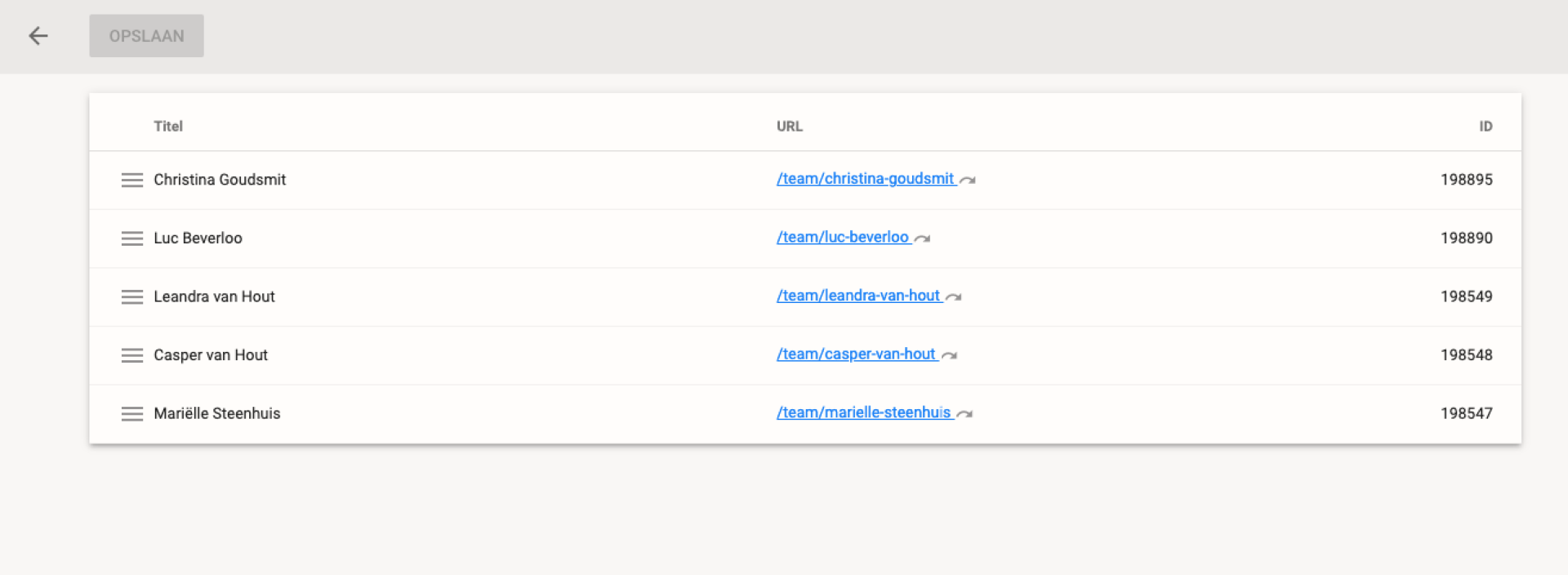Click the drag handle for Mariëlle Steenhuis
This screenshot has height=575, width=1568.
coord(132,414)
